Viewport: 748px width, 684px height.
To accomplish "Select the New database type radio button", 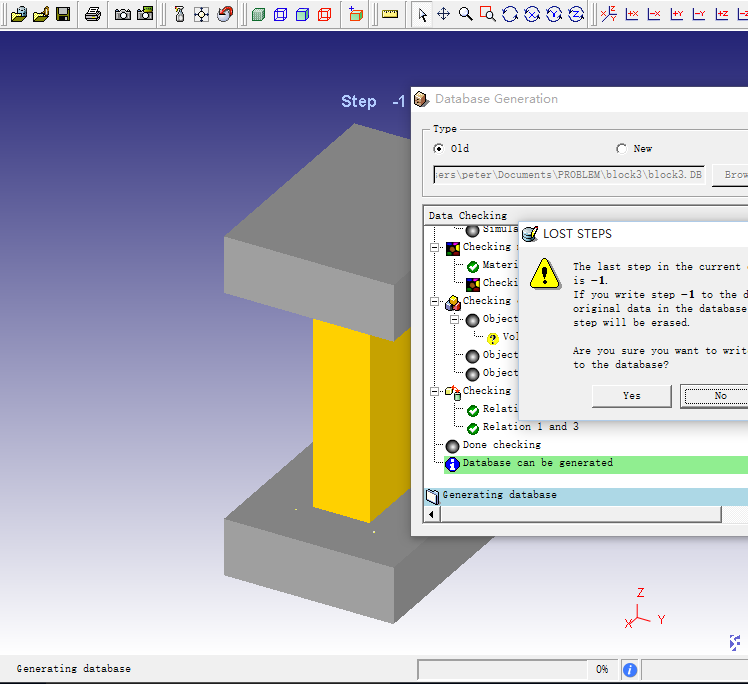I will (621, 149).
